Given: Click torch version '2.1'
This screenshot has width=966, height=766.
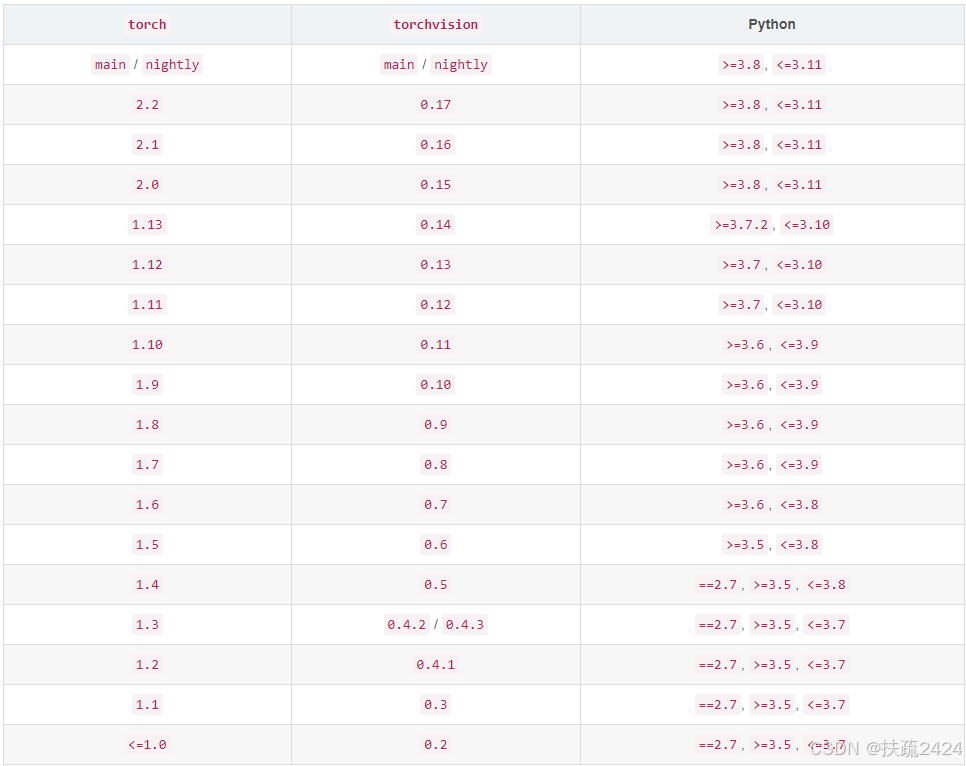Looking at the screenshot, I should 147,145.
